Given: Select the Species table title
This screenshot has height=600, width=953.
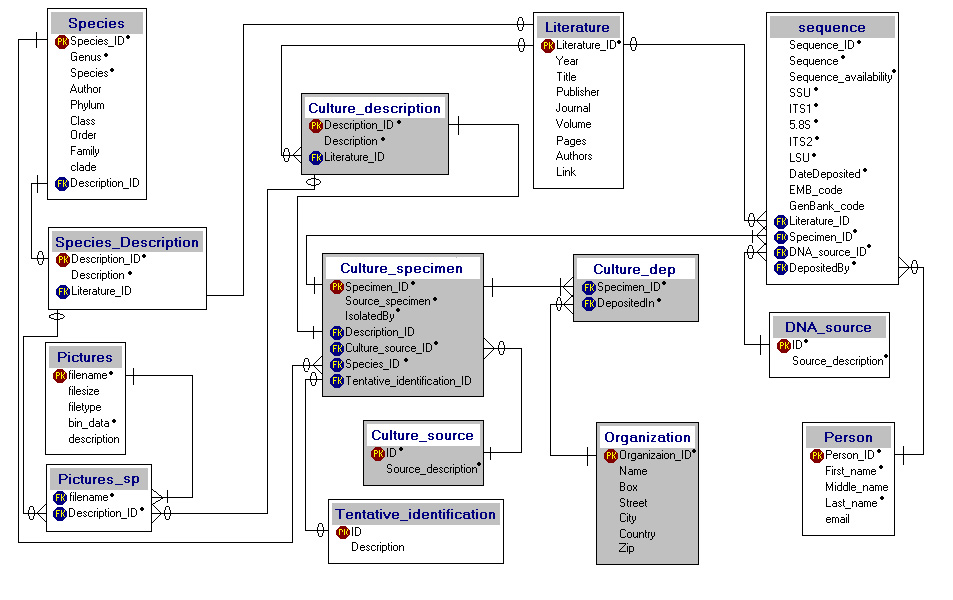Looking at the screenshot, I should coord(97,23).
